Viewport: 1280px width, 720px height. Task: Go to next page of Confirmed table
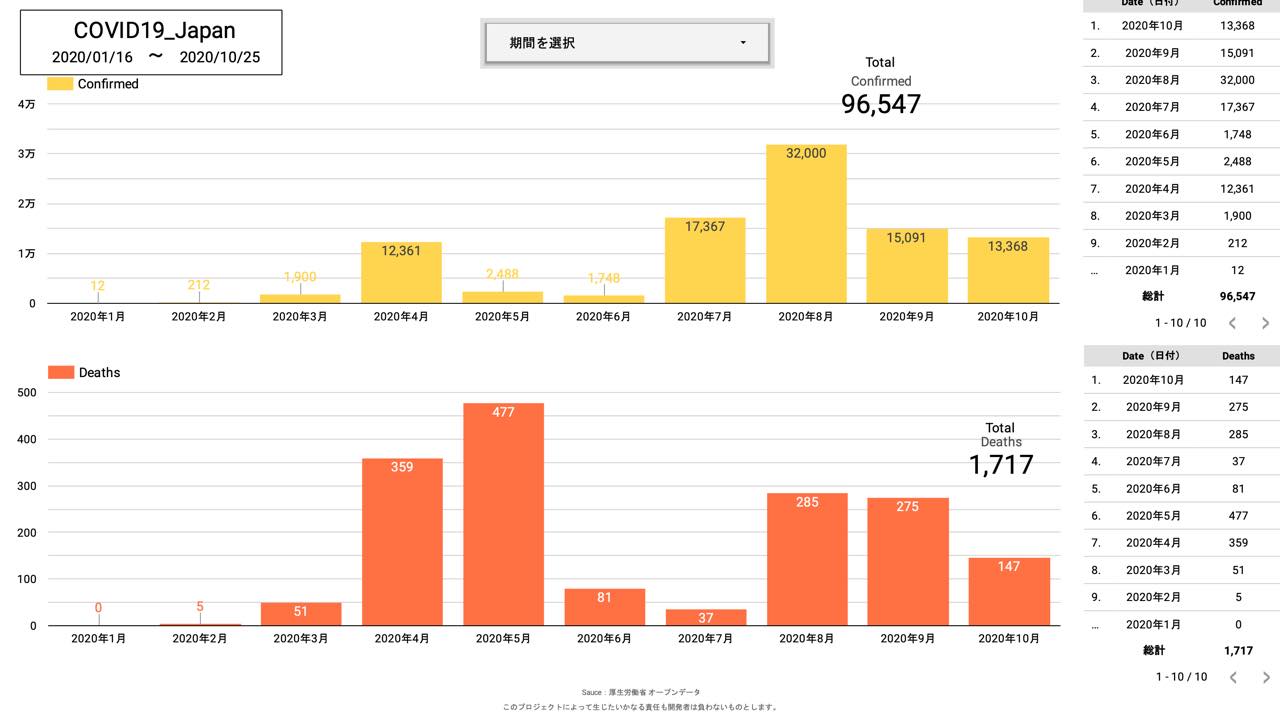click(x=1265, y=323)
